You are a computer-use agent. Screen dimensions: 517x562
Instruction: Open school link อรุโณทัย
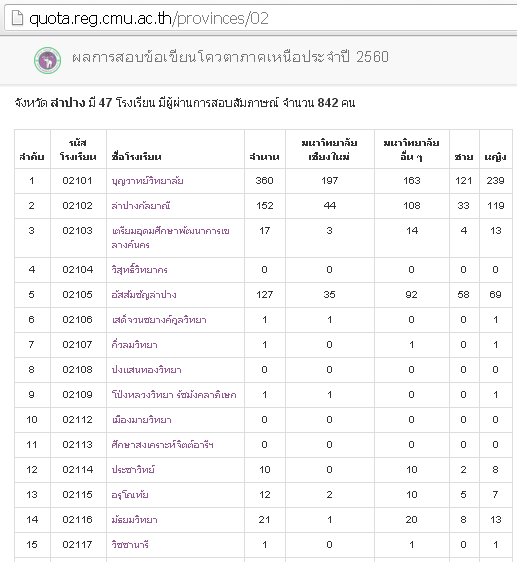[x=130, y=495]
